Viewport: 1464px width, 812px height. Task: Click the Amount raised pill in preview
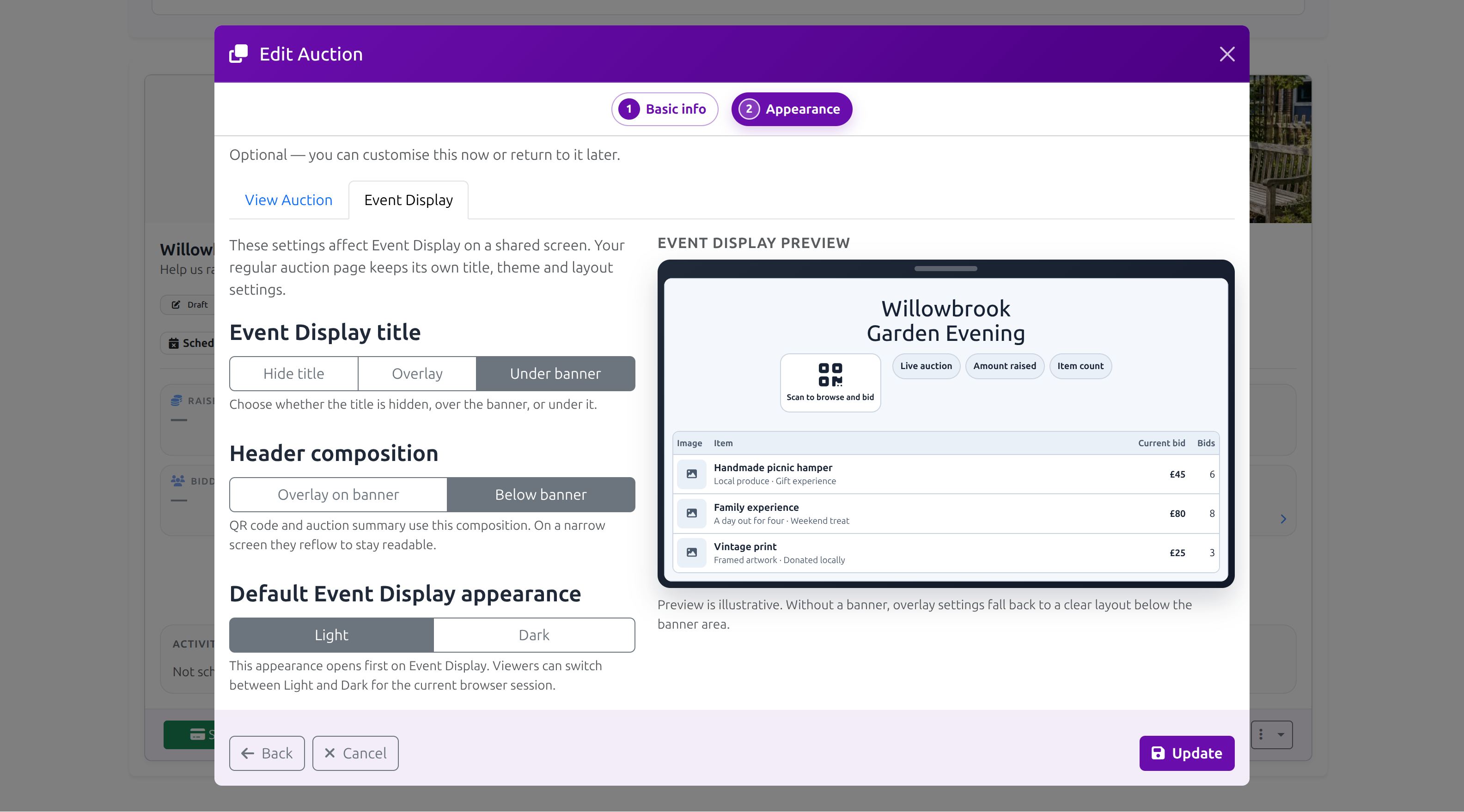1004,366
